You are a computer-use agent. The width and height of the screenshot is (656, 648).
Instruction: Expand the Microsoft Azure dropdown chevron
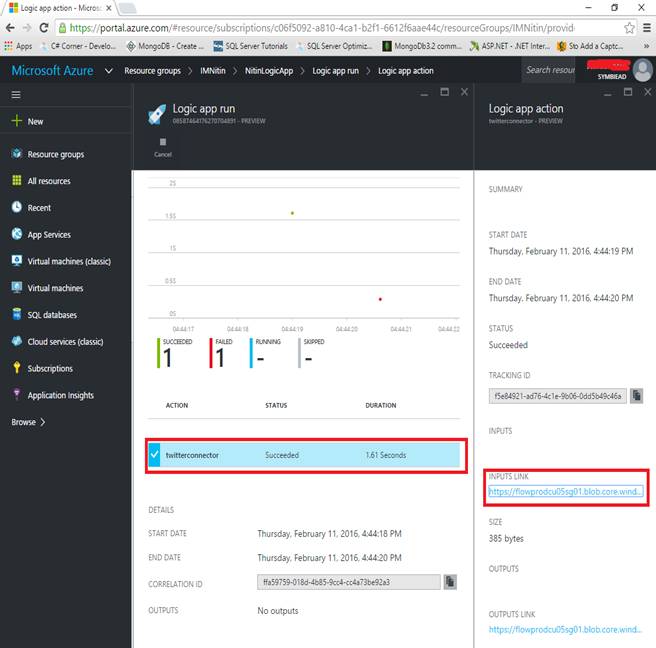(x=109, y=71)
